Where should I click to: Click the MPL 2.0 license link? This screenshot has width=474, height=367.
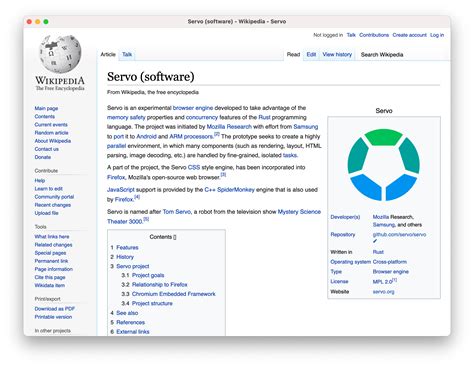(382, 282)
